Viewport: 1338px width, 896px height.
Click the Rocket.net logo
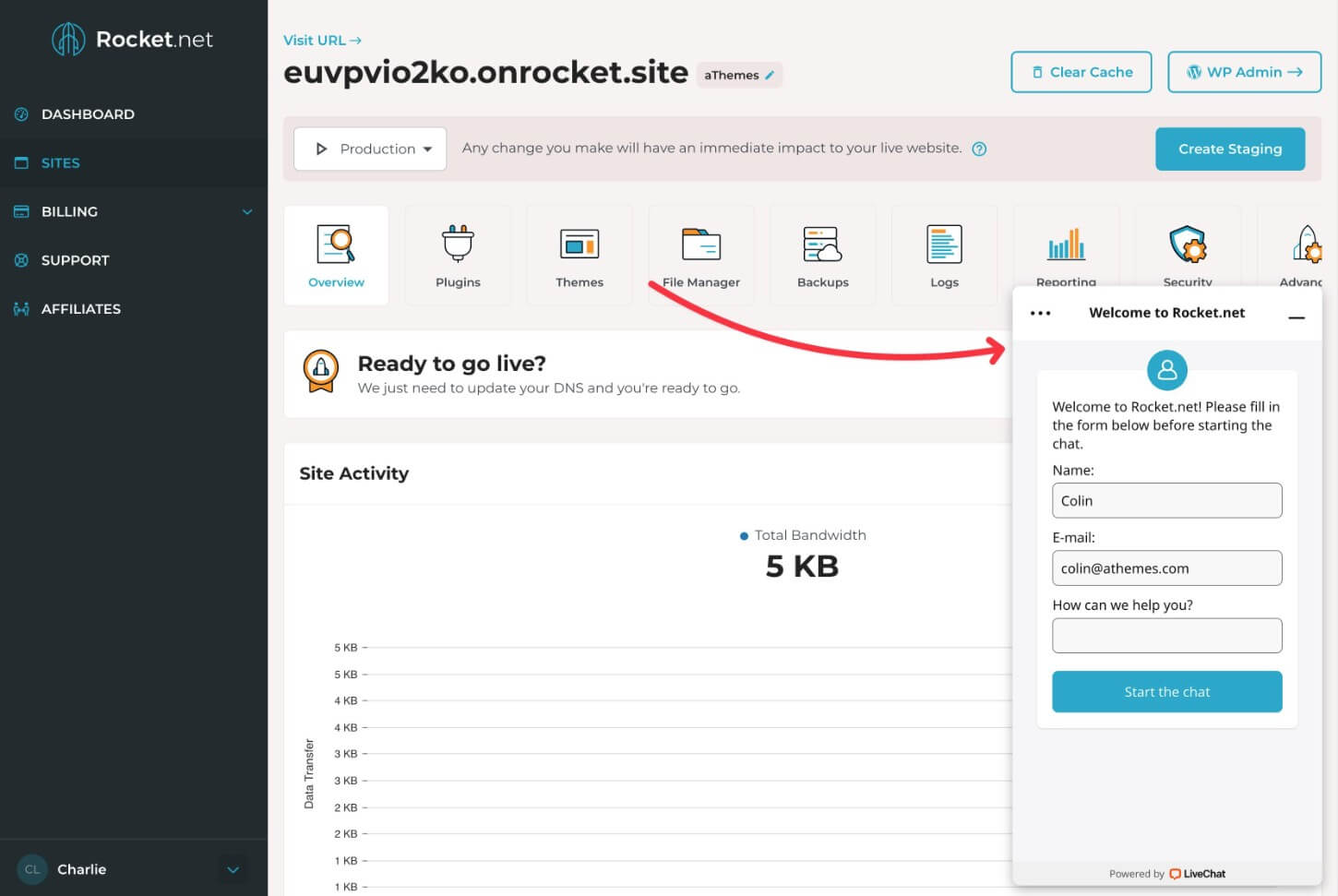(x=133, y=39)
